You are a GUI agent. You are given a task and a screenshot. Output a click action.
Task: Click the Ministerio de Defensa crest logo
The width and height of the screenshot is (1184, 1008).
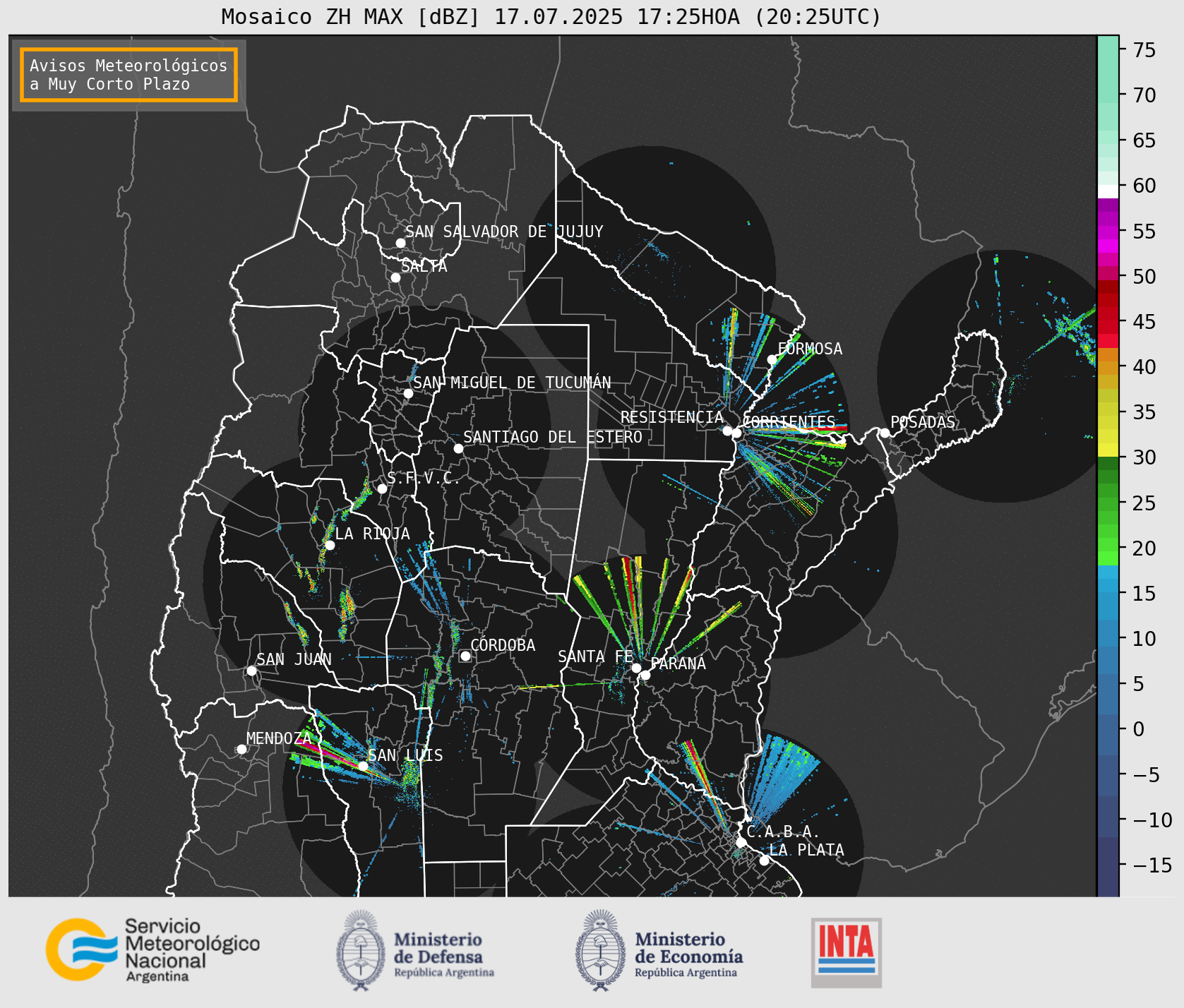361,950
